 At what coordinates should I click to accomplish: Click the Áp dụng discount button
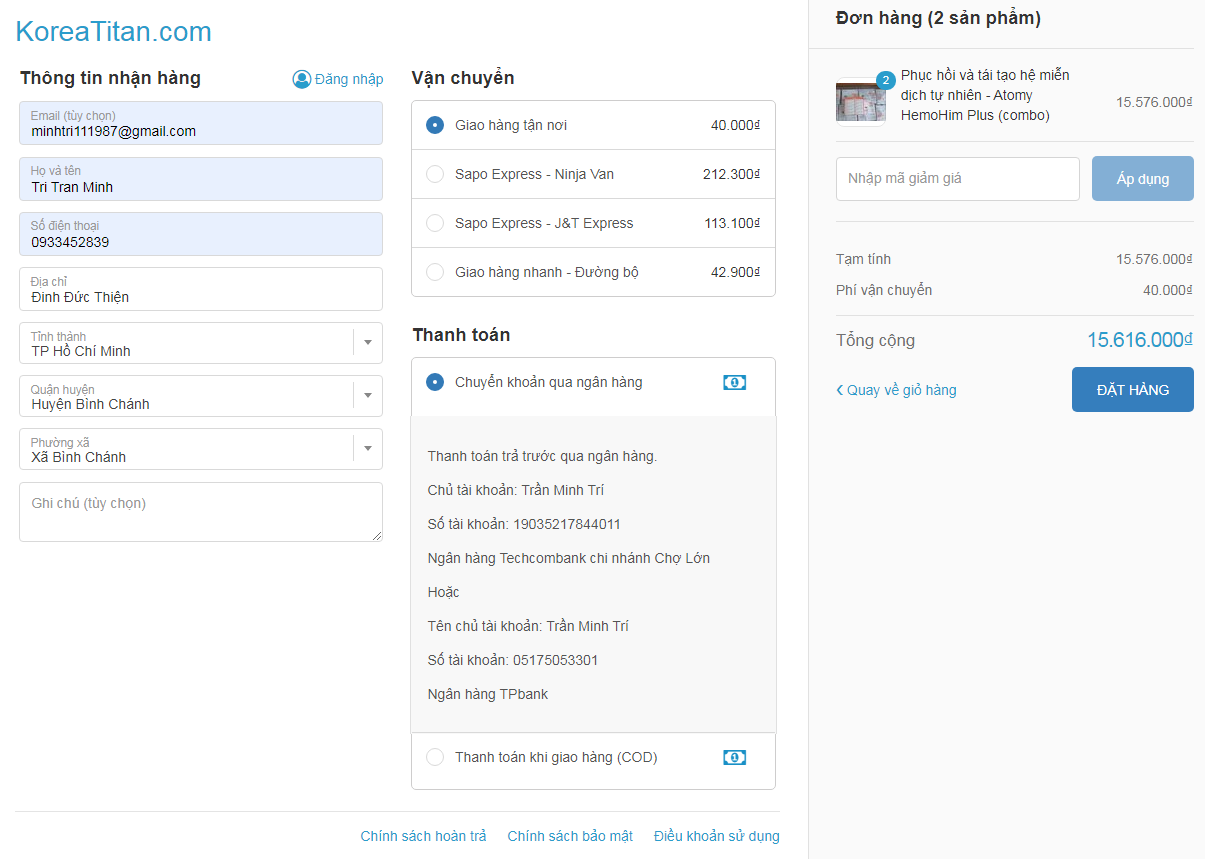pyautogui.click(x=1142, y=179)
